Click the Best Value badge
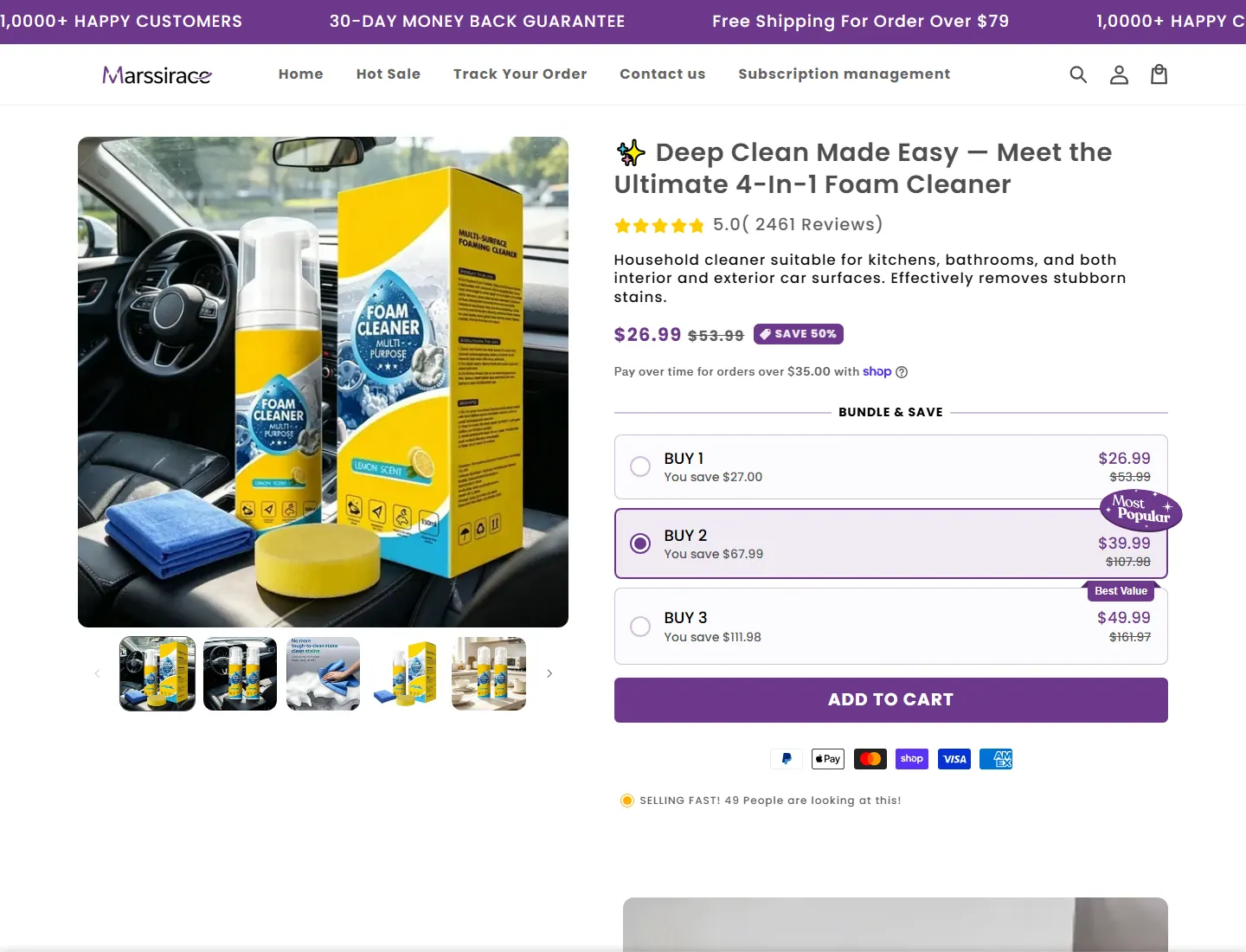This screenshot has height=952, width=1246. coord(1121,591)
